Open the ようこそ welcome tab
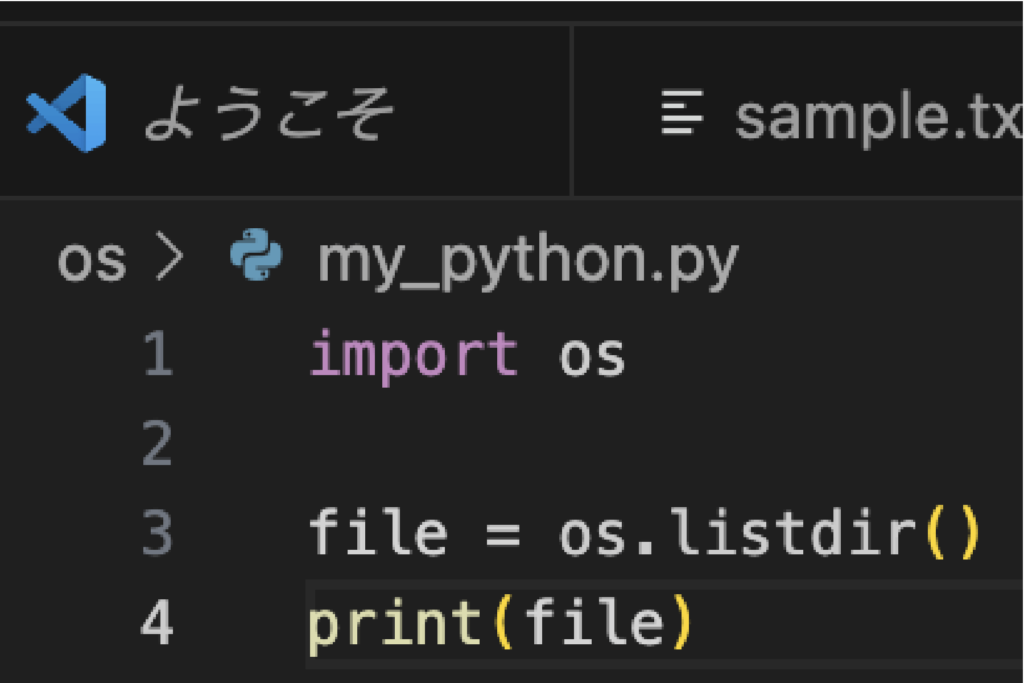Screen dimensions: 1024x683 coord(268,114)
